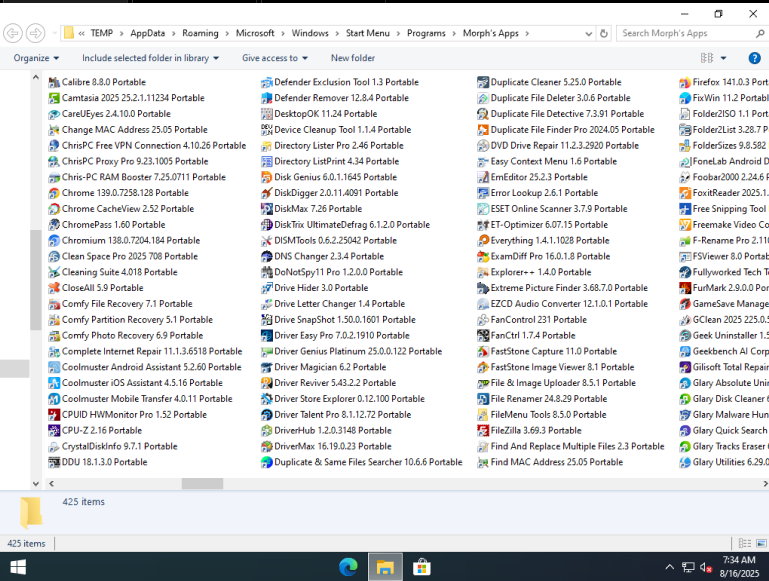Navigate to Windows in the address bar

coord(310,33)
